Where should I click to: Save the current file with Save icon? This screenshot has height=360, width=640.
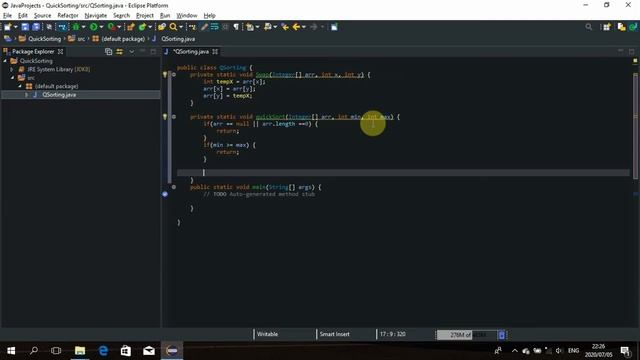[x=25, y=27]
